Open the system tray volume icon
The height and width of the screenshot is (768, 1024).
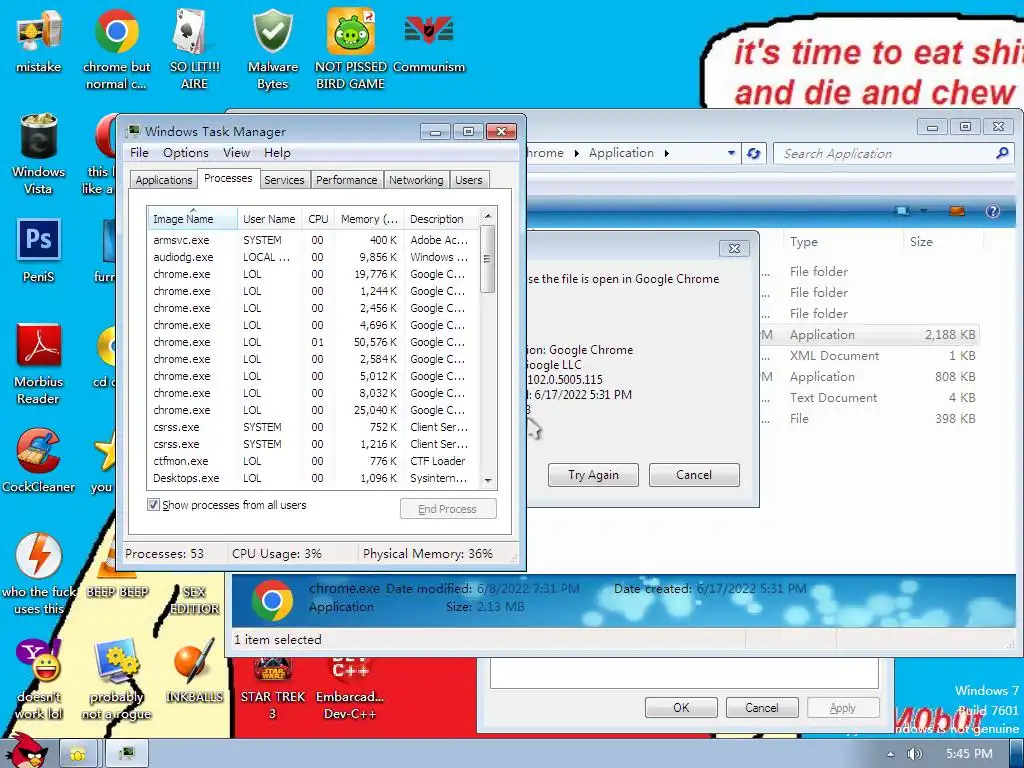click(x=915, y=754)
